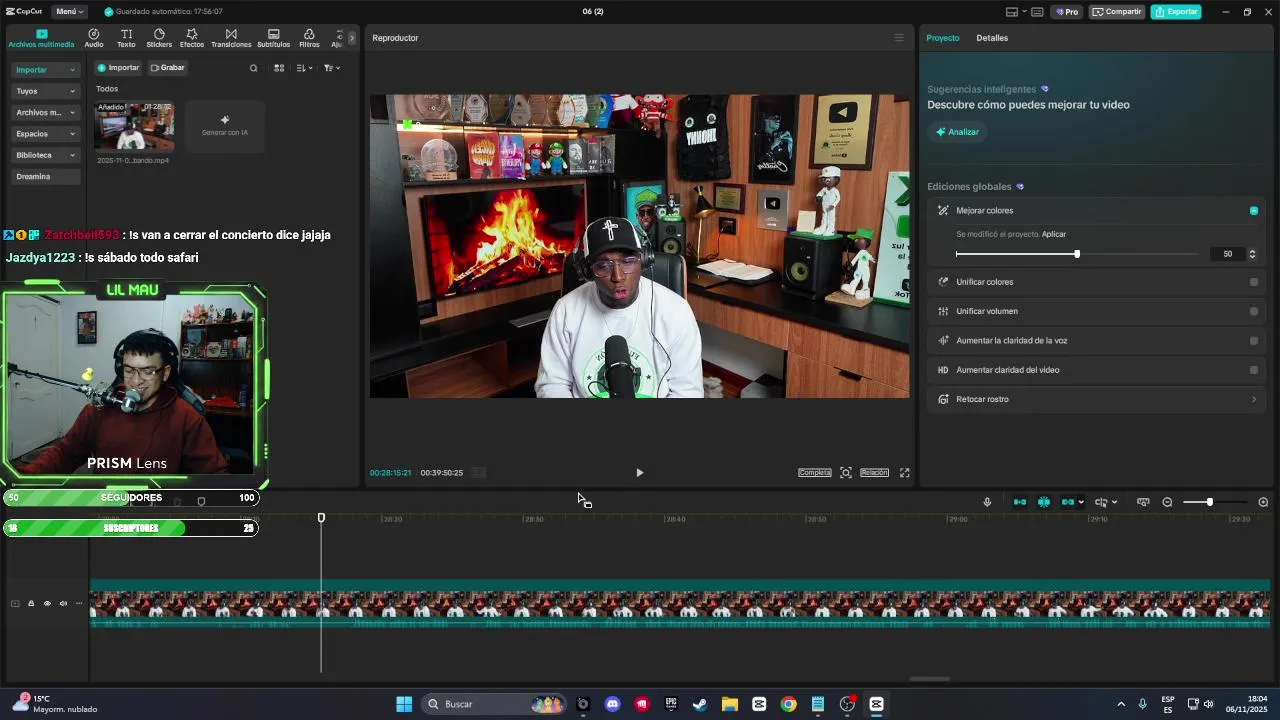Open the Texto tool tab
The height and width of the screenshot is (720, 1280).
click(x=126, y=38)
